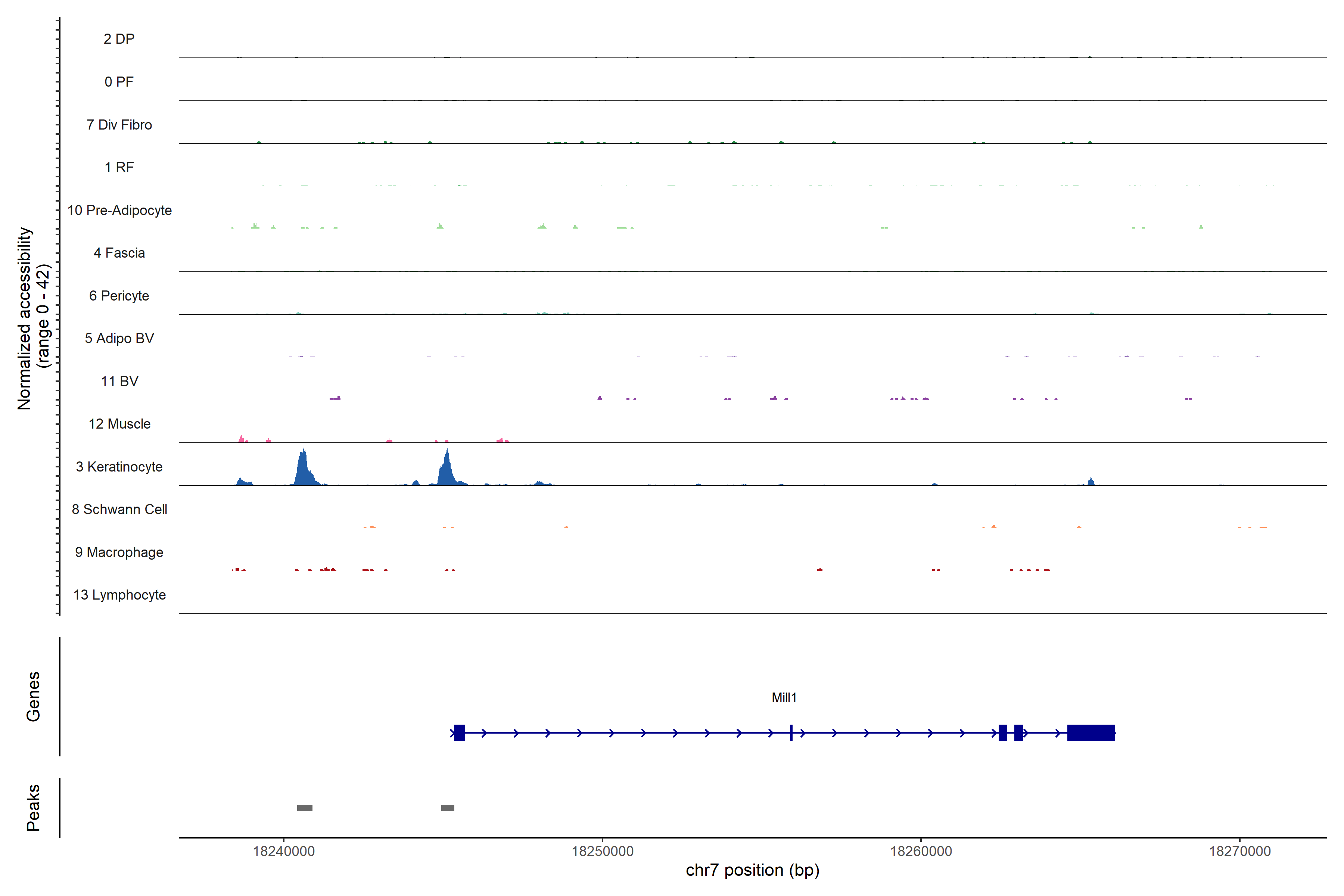Click the chr7 position (bp) axis title
The width and height of the screenshot is (1344, 896).
coord(752,870)
